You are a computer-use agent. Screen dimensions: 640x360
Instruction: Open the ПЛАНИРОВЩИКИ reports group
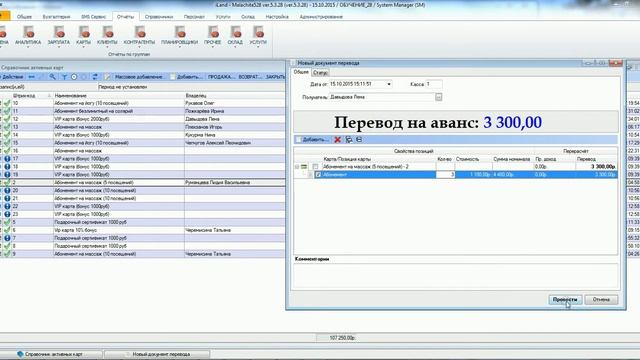(x=180, y=37)
